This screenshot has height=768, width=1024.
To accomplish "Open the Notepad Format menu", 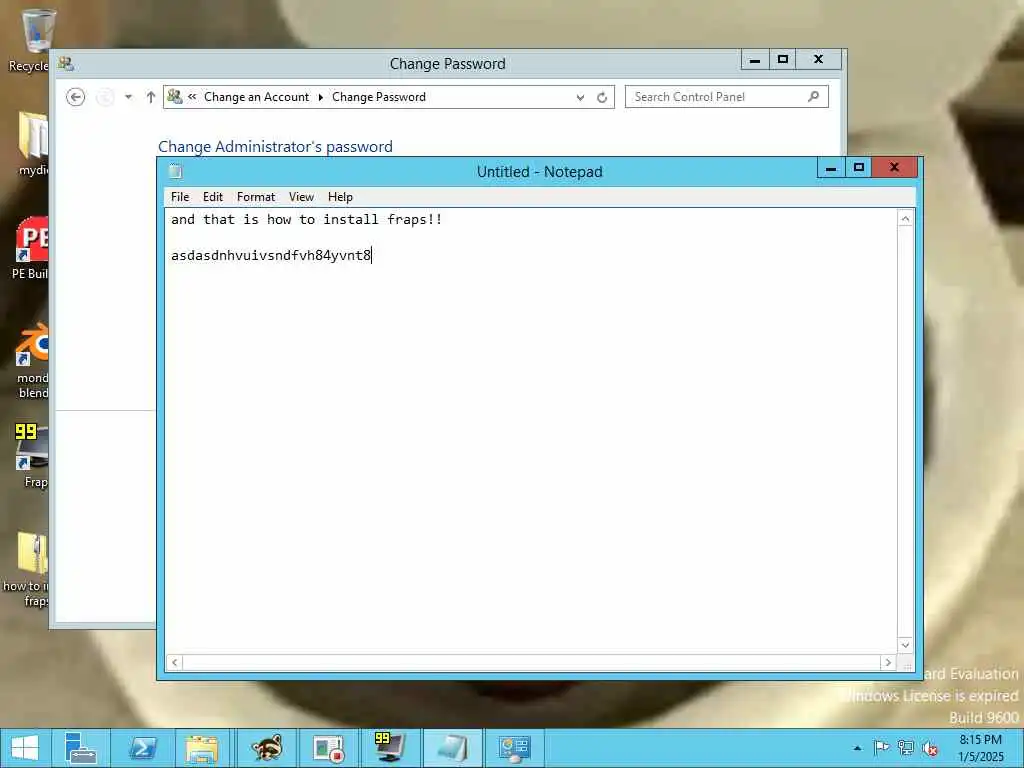I will (x=255, y=197).
